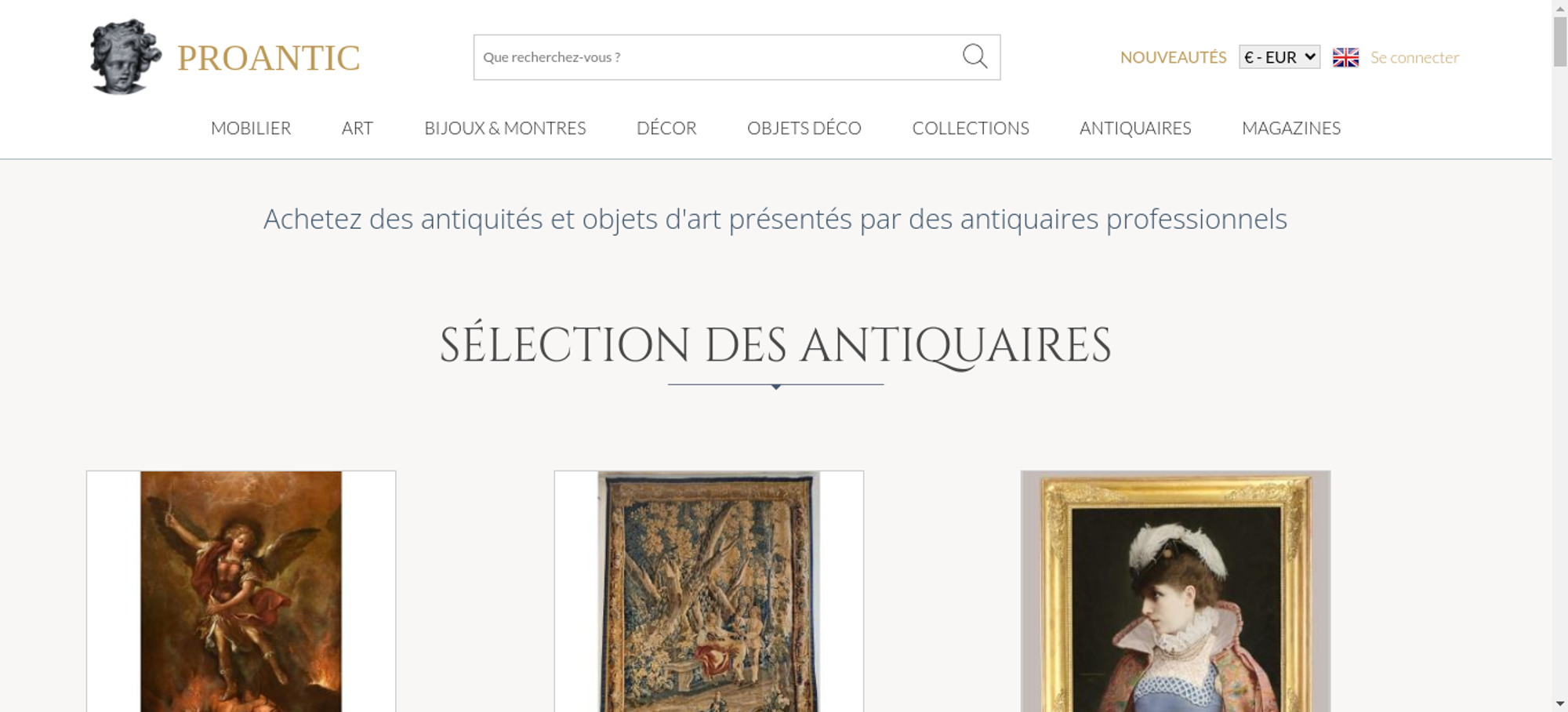This screenshot has height=712, width=1568.
Task: Click the scrollbar down arrow
Action: point(1560,703)
